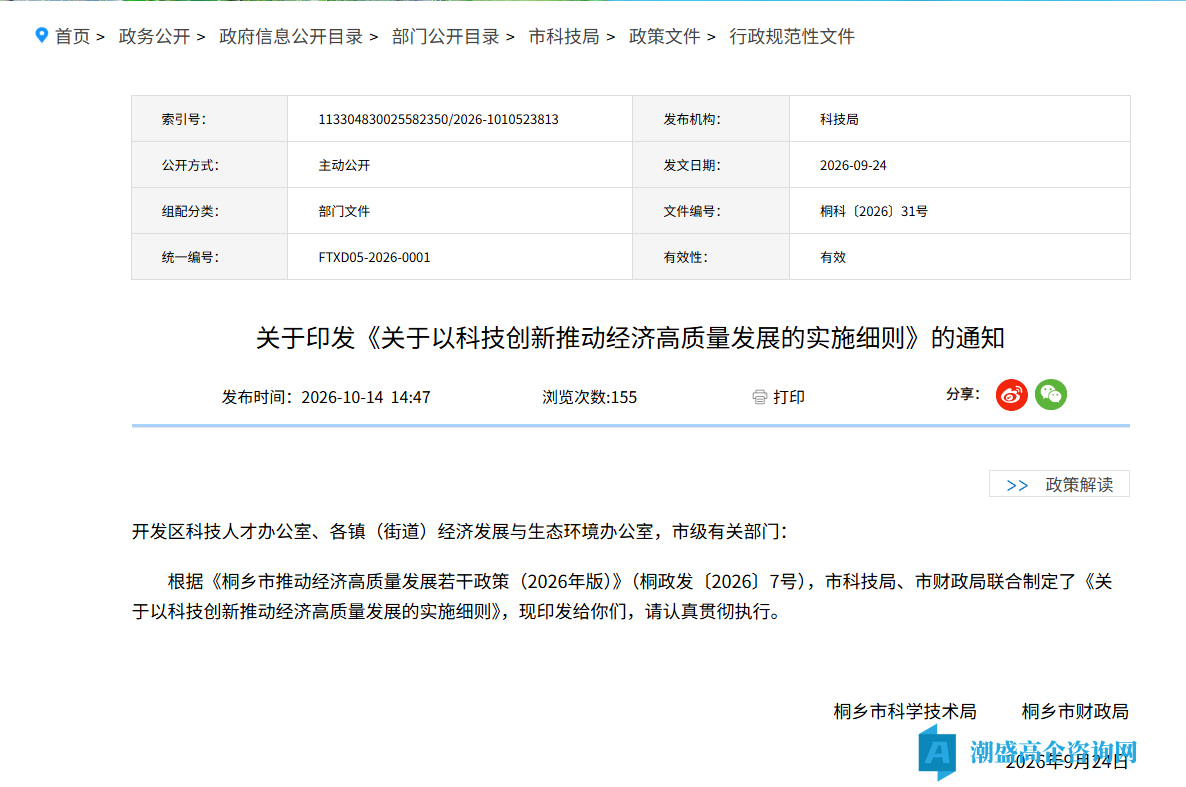Click the 科技局 publishing agency cell
1186x787 pixels.
coord(960,119)
